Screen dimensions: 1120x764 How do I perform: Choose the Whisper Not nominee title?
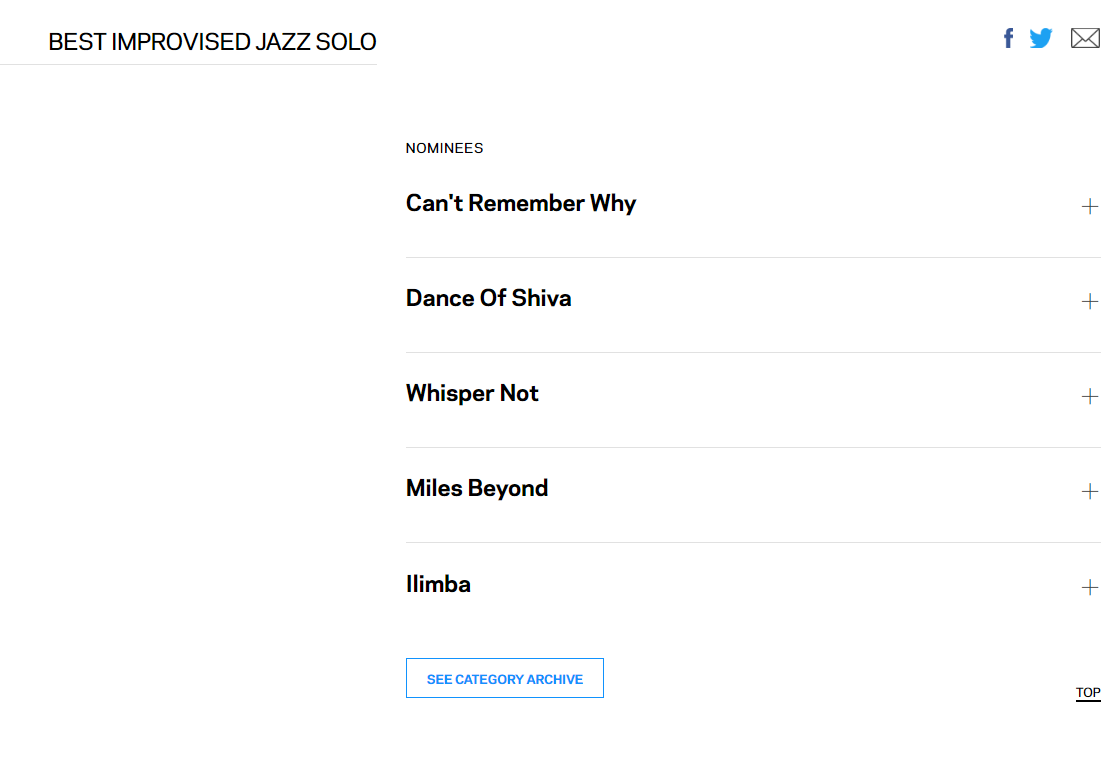[x=472, y=394]
